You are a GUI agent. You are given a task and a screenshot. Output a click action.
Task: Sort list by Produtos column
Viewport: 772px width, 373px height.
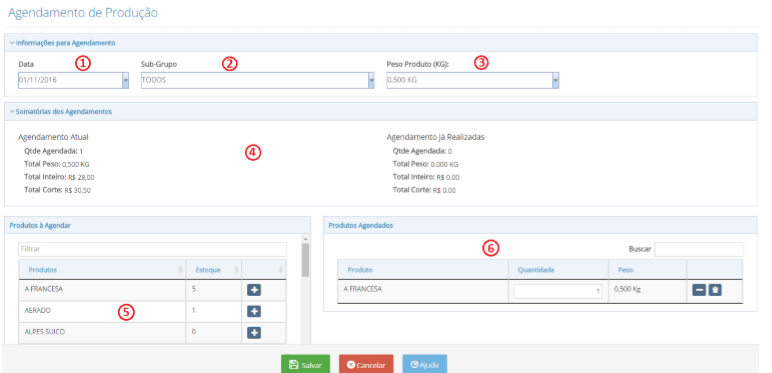[x=102, y=270]
